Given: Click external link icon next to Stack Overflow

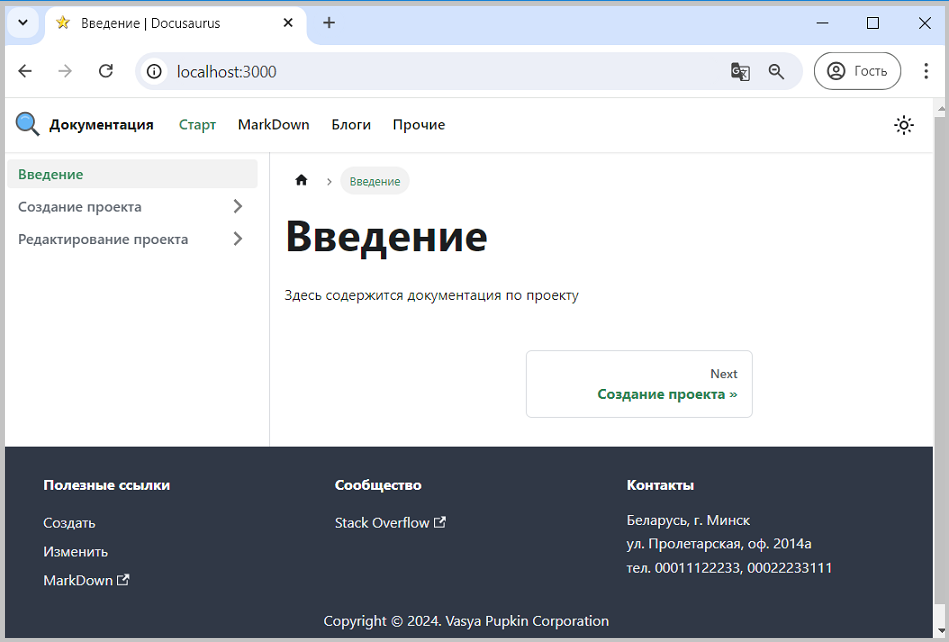Looking at the screenshot, I should tap(440, 522).
